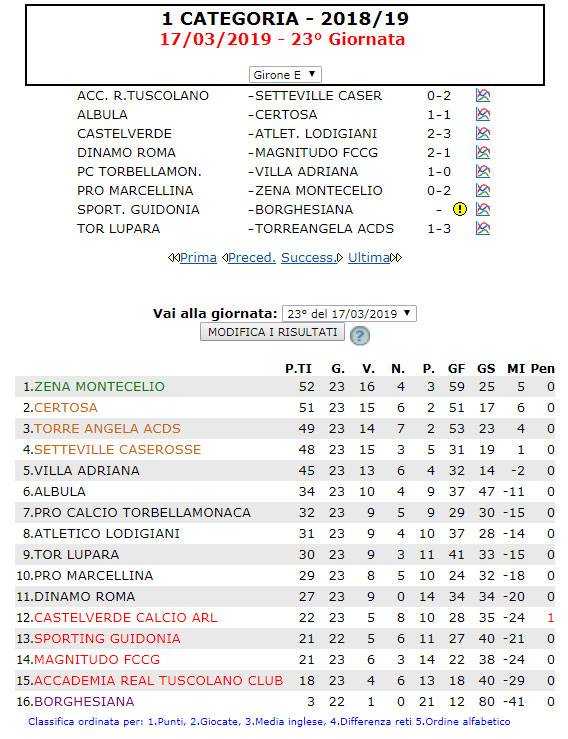Open stats chart icon for ACC. R.TUSCOLANO match
This screenshot has width=568, height=739.
[483, 96]
